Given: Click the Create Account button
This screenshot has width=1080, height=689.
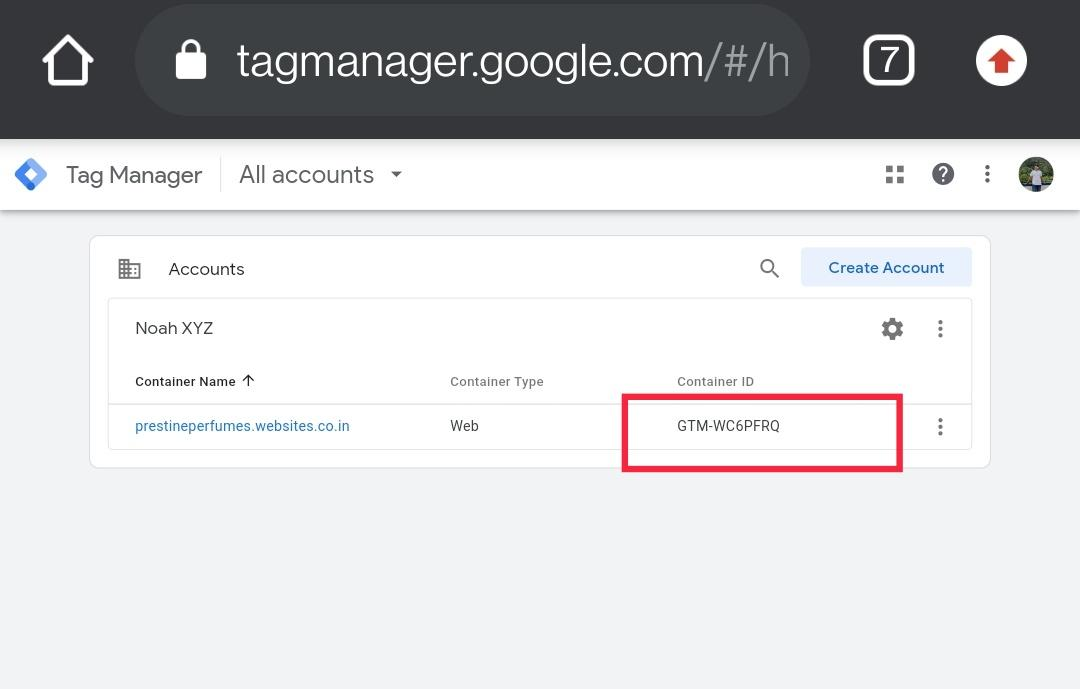Looking at the screenshot, I should [886, 267].
